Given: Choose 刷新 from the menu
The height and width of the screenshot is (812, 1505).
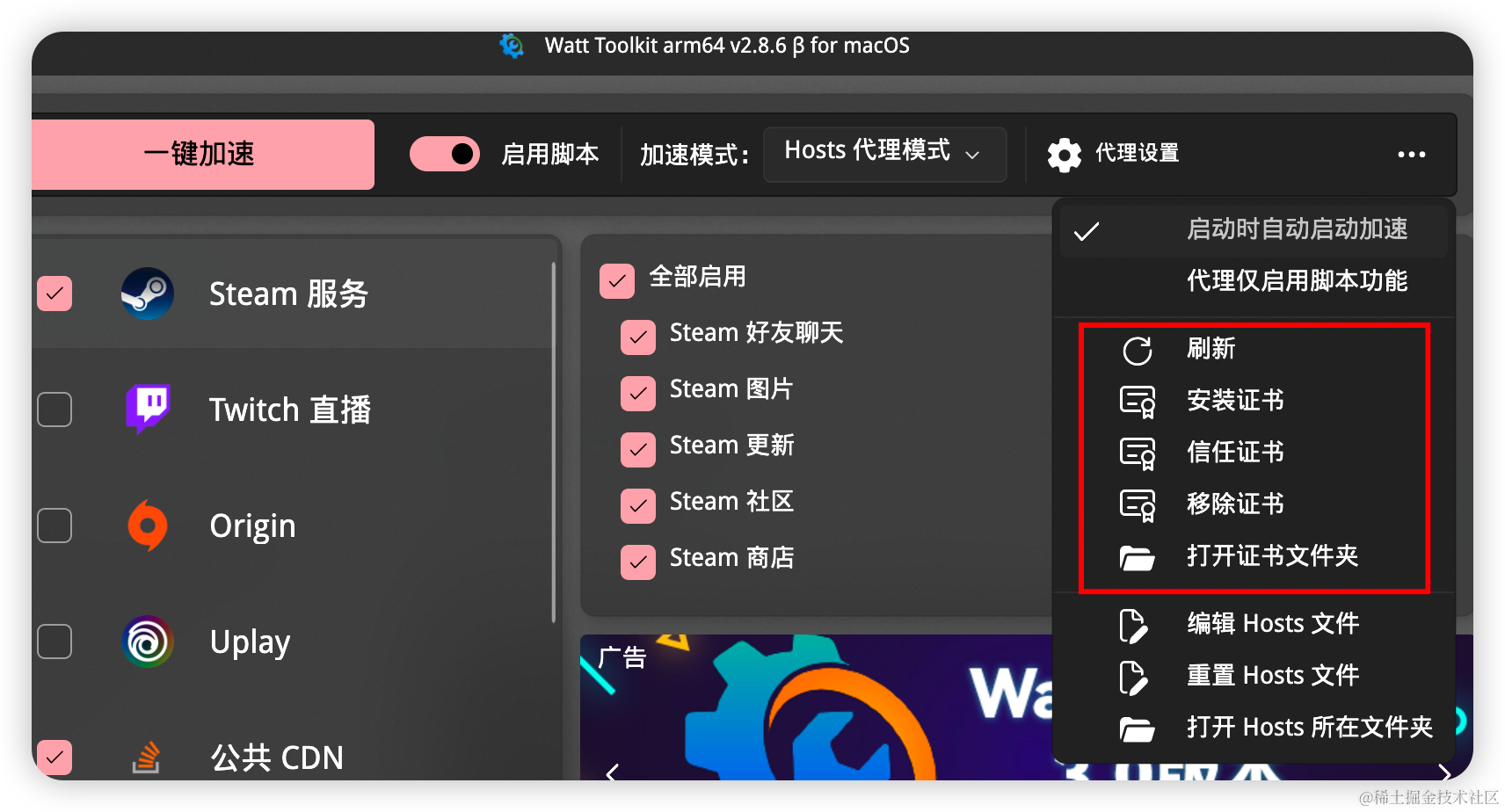Looking at the screenshot, I should [1254, 350].
